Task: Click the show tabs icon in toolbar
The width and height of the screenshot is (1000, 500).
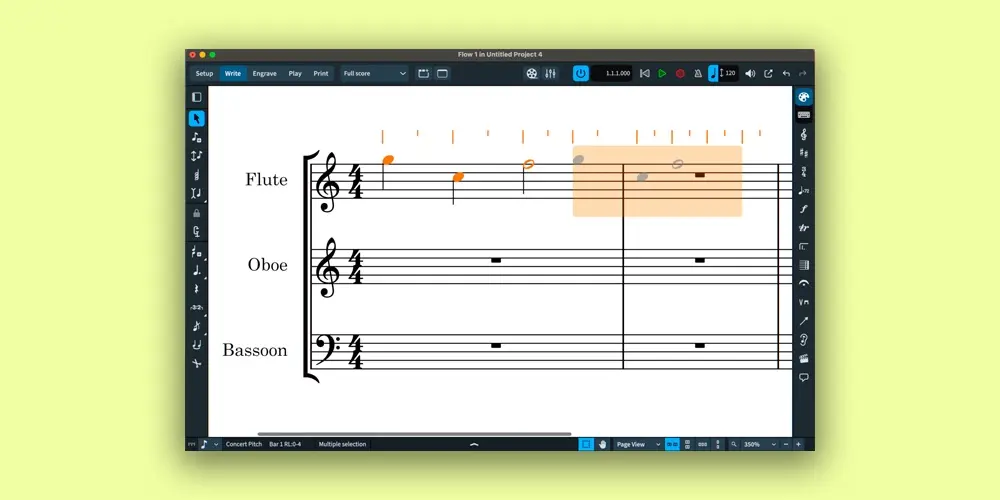Action: [x=423, y=73]
